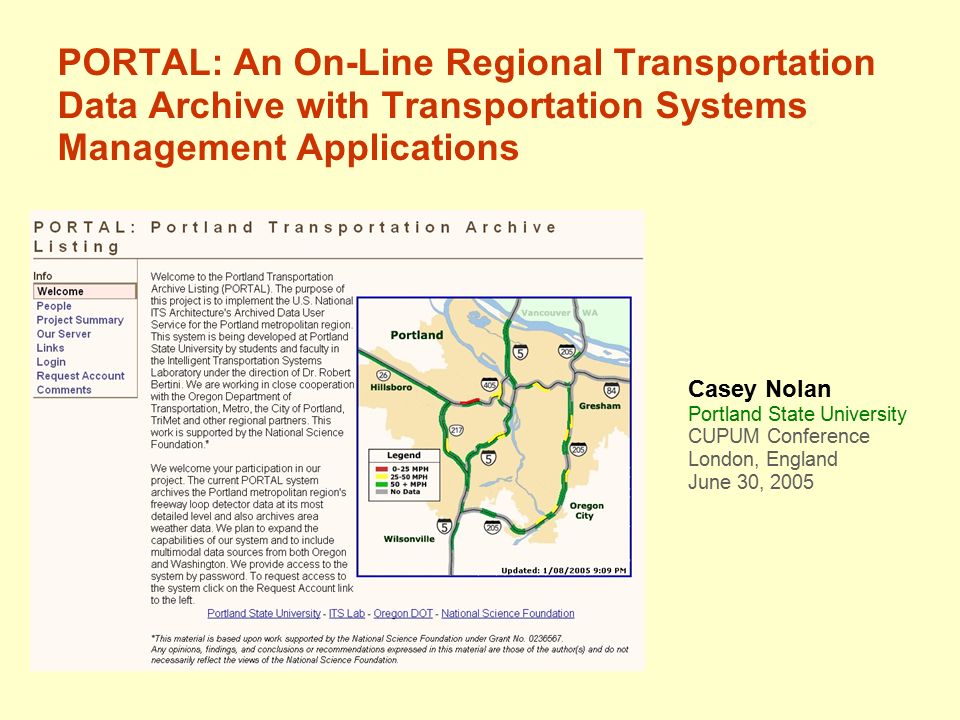Open the Comments sidebar link
Image resolution: width=960 pixels, height=720 pixels.
64,390
